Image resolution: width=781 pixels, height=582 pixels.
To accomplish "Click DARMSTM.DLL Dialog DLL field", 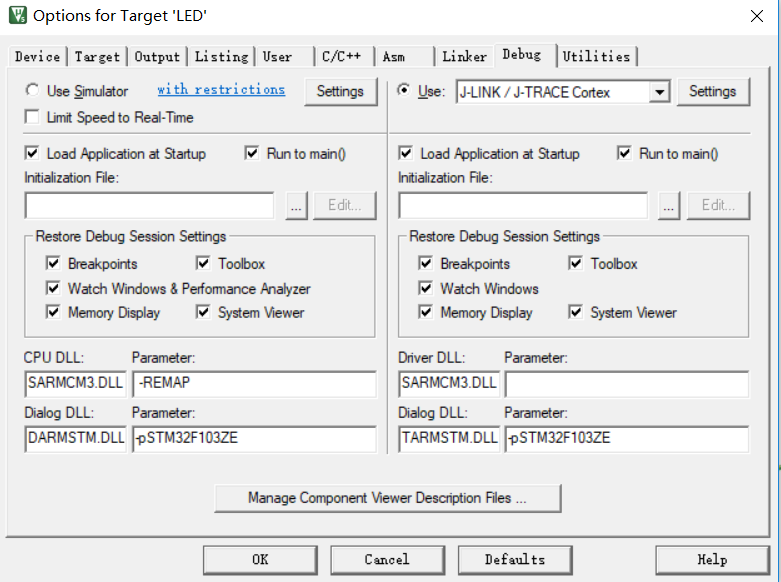I will coord(75,438).
